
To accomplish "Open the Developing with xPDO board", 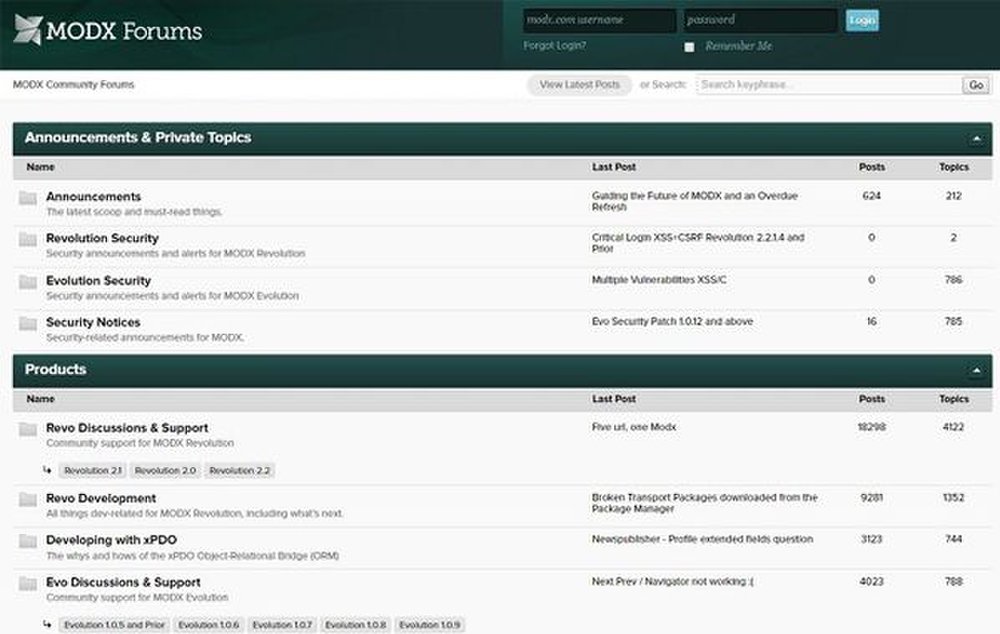I will (111, 540).
